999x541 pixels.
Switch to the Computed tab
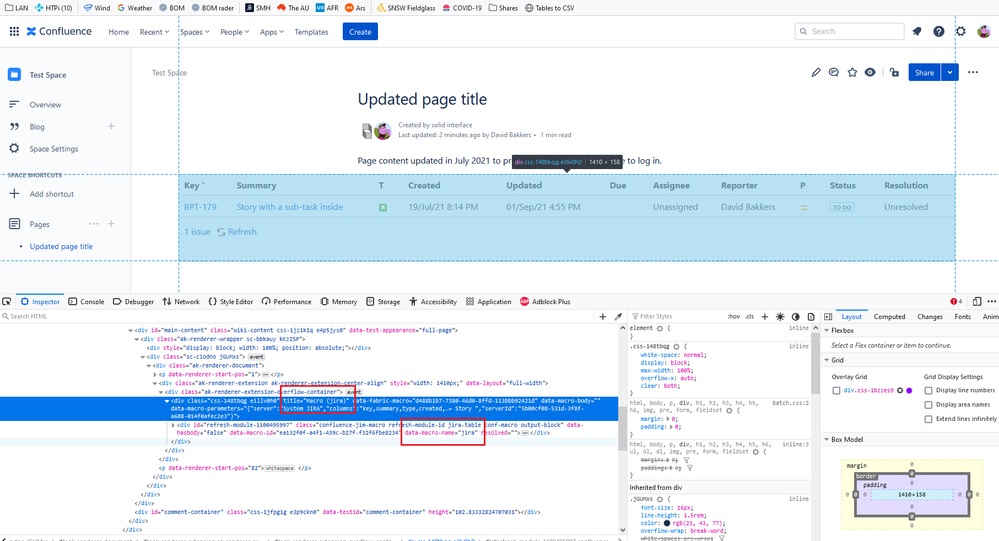tap(889, 316)
